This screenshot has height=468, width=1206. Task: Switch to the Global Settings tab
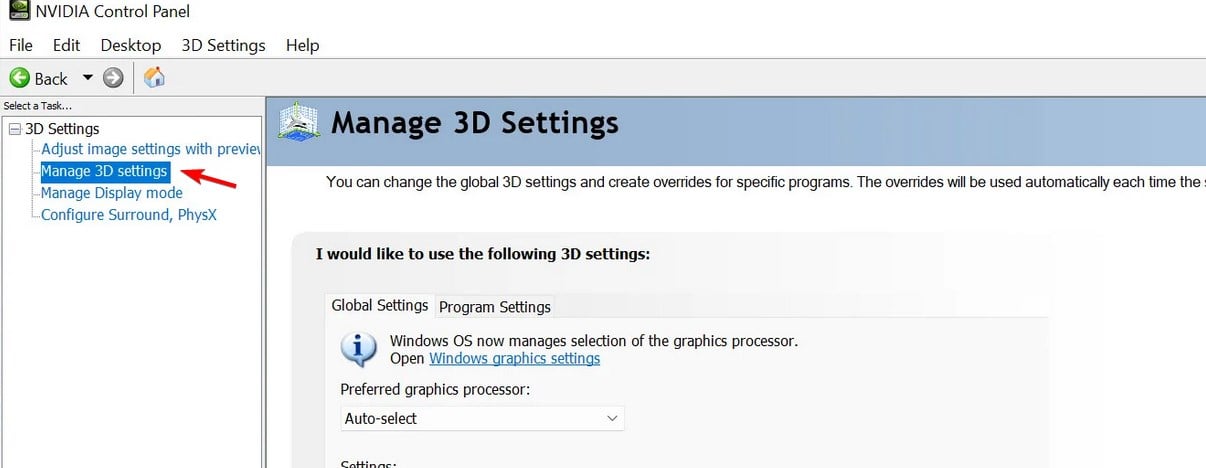coord(380,306)
